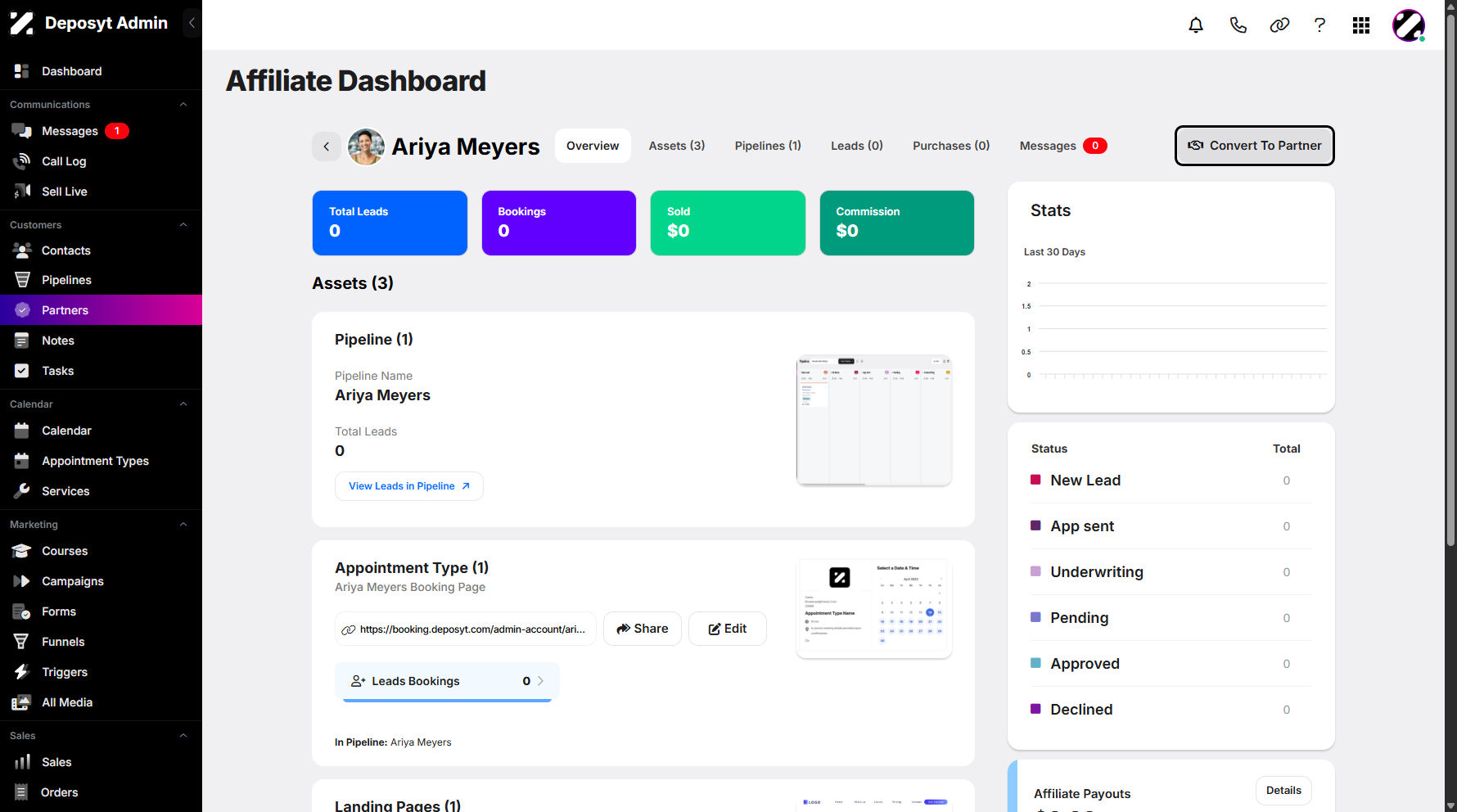Click the Deposyt logo icon

pyautogui.click(x=22, y=23)
